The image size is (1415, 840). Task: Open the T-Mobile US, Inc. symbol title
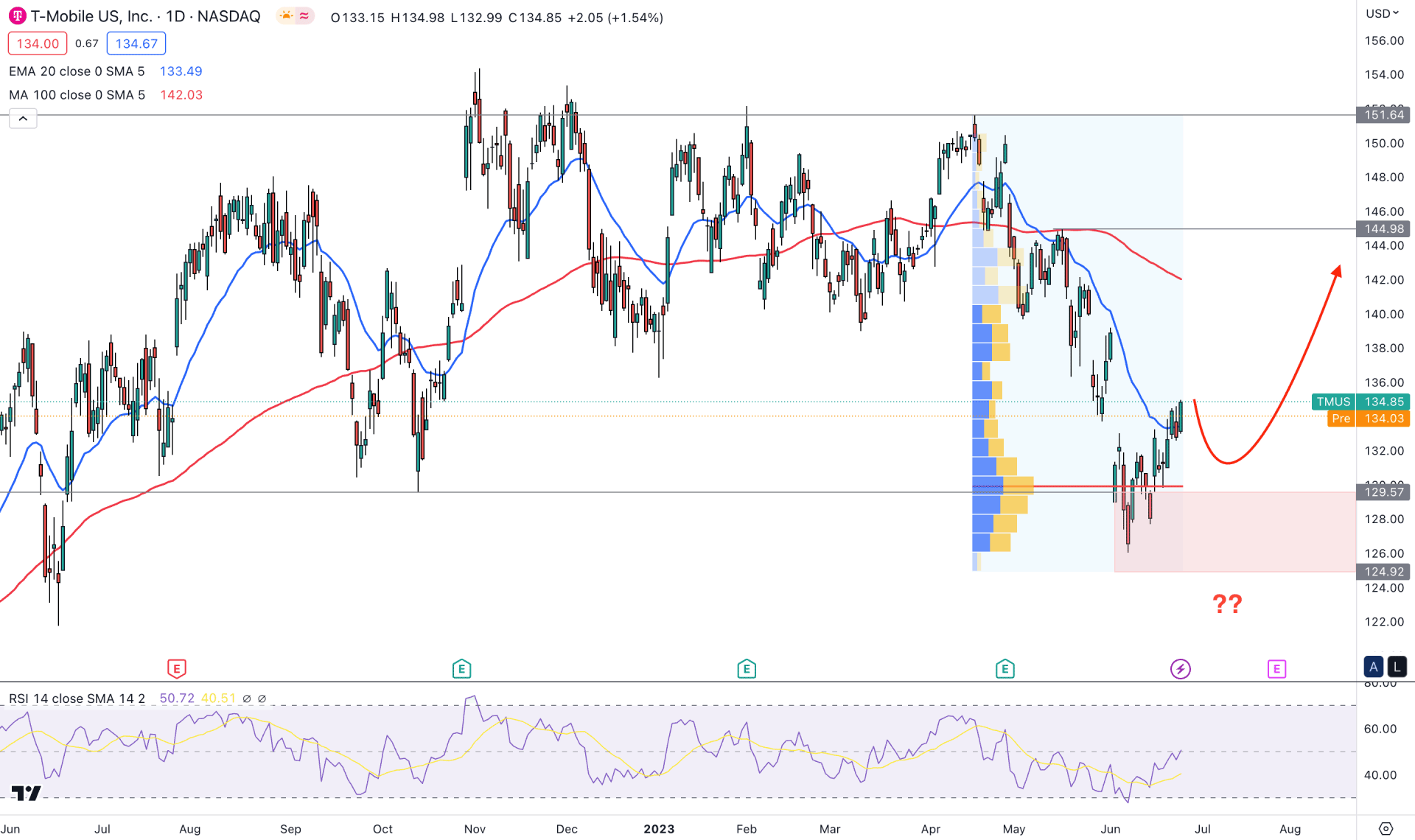point(145,16)
